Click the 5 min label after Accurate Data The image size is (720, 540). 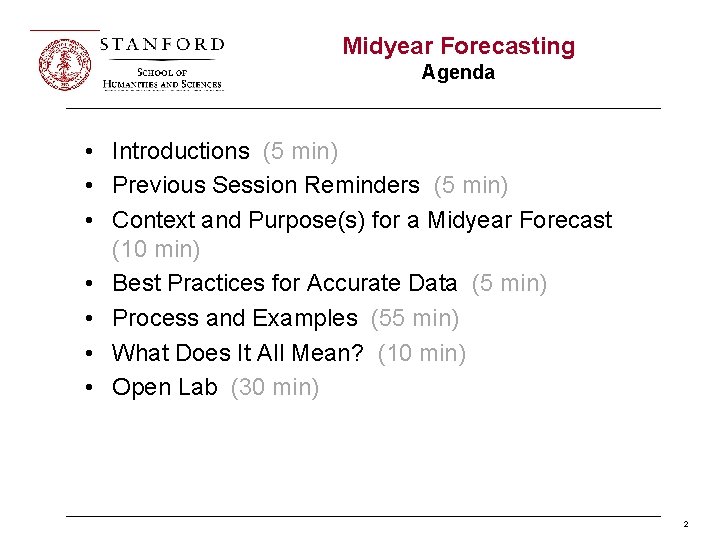click(x=509, y=283)
